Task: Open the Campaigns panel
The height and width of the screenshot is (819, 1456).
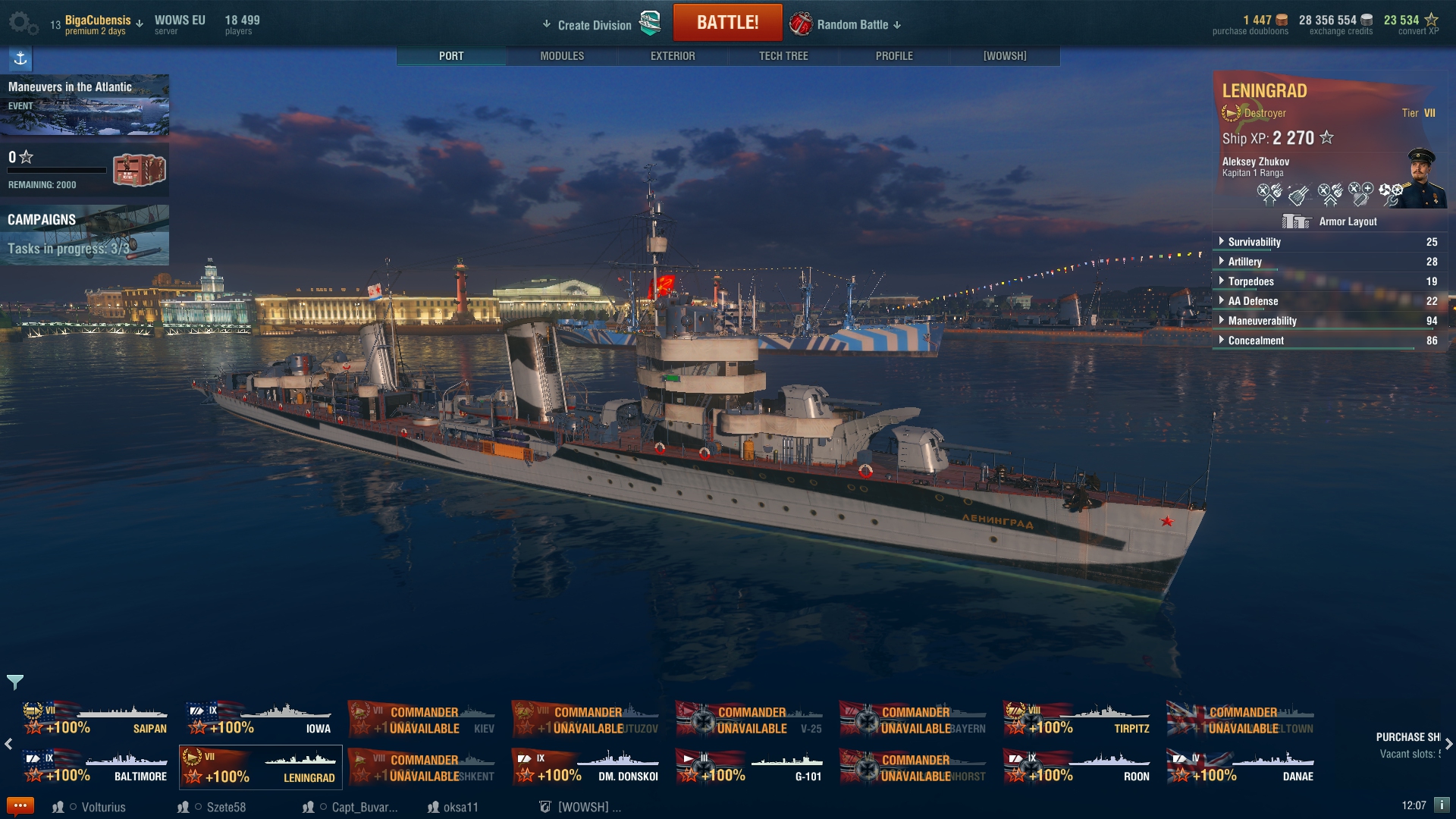Action: click(x=84, y=234)
